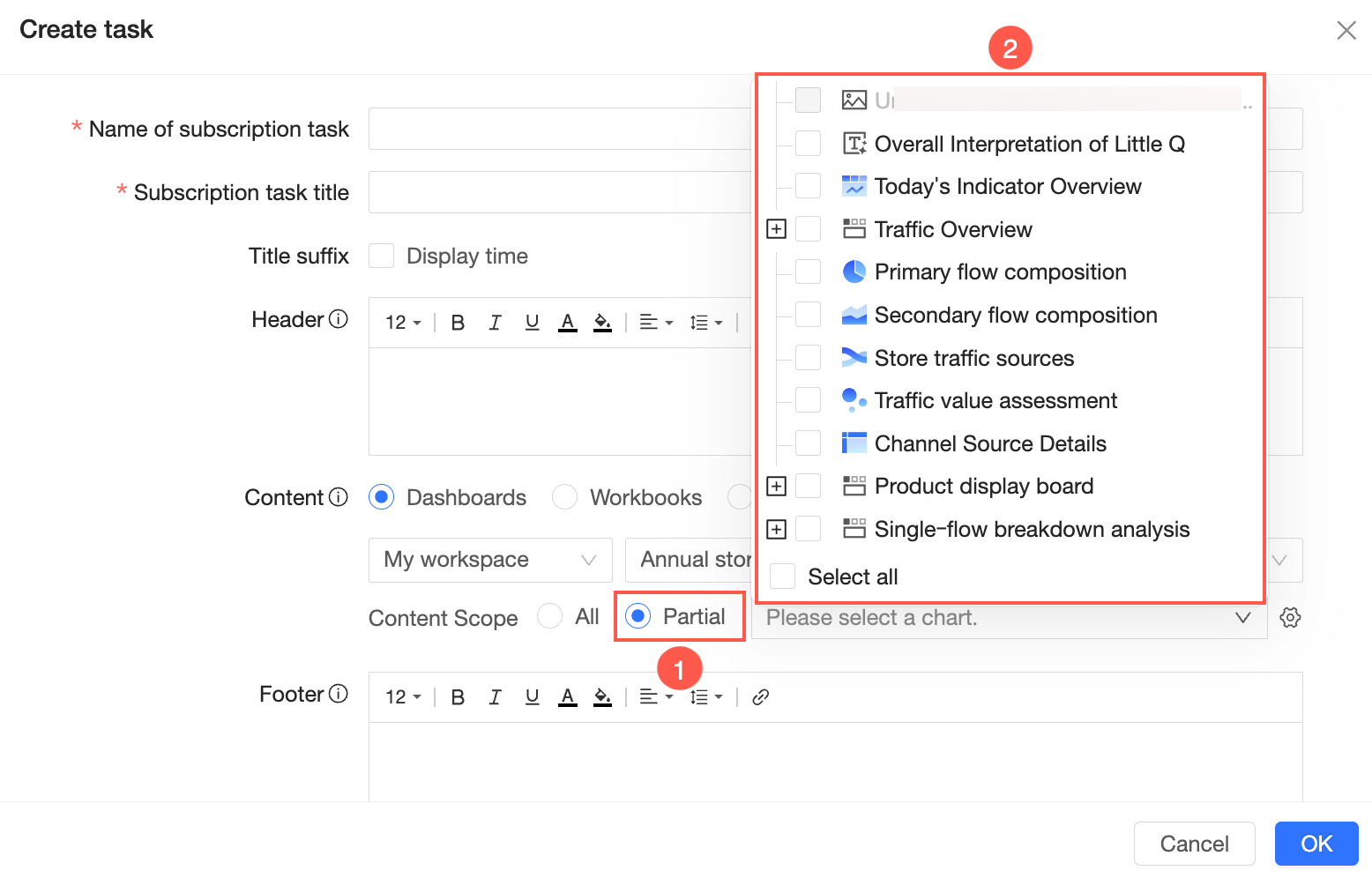Click the Store traffic sources icon
The width and height of the screenshot is (1372, 878).
854,357
